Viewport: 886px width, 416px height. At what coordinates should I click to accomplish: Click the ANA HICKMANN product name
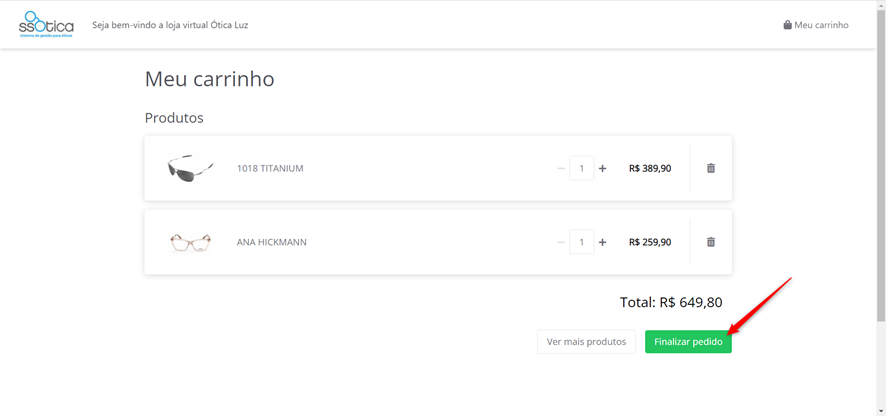[272, 242]
